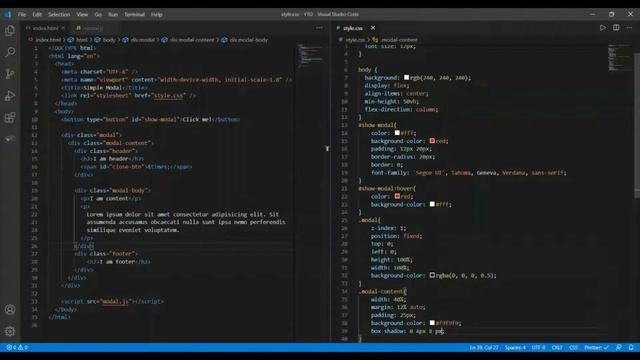The image size is (640, 360).
Task: Close the index.html tab
Action: [63, 28]
